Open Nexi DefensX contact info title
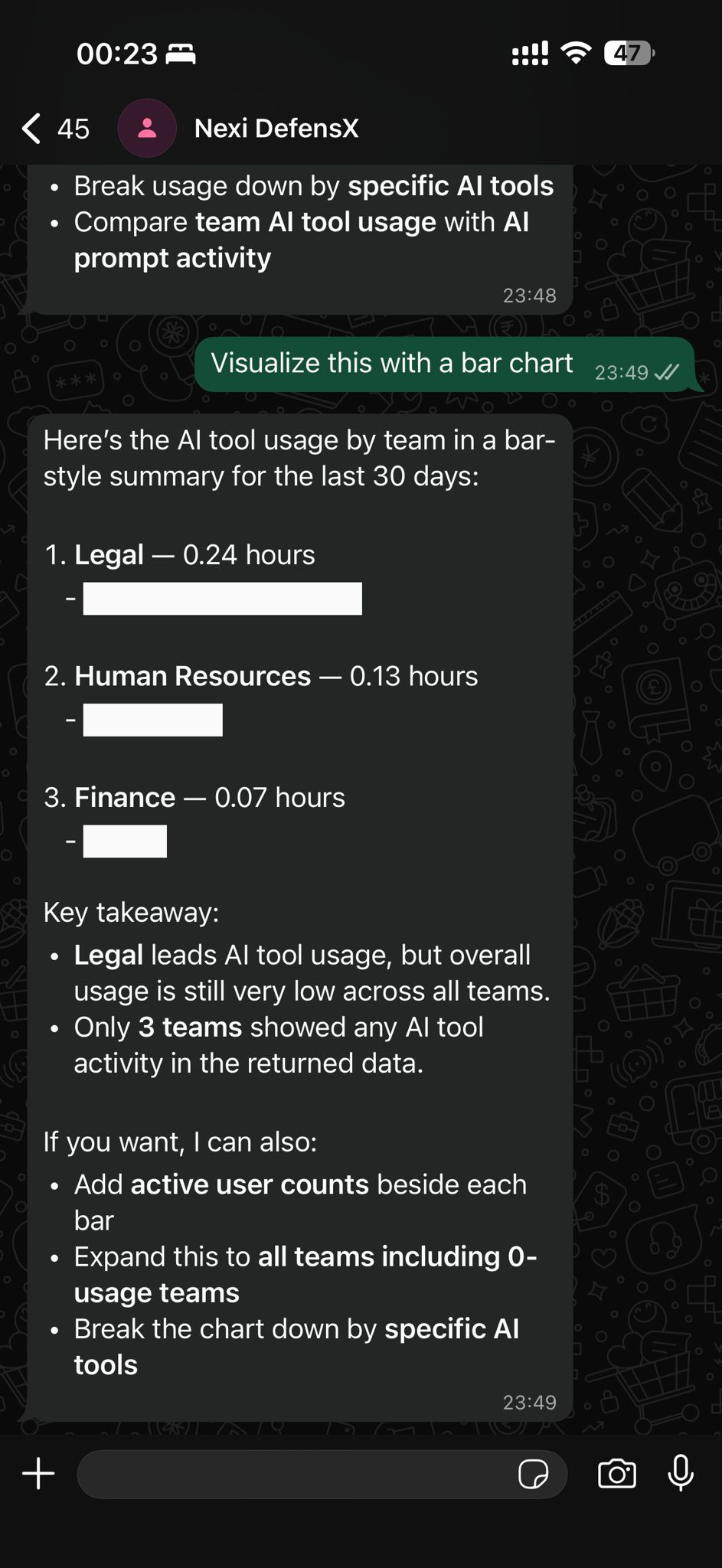The height and width of the screenshot is (1568, 722). click(x=276, y=129)
